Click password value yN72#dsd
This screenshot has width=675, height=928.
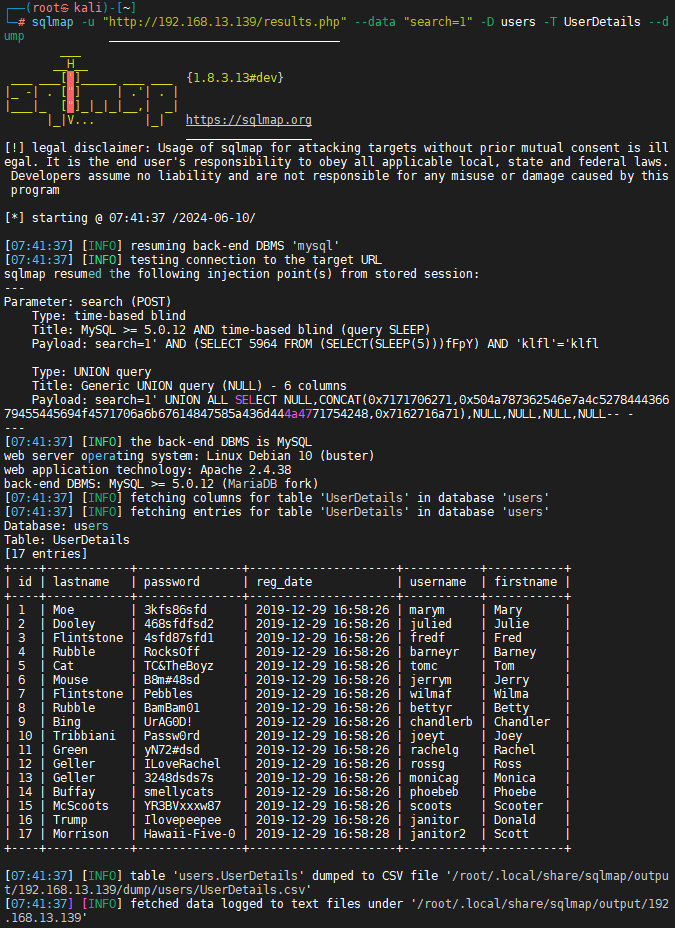pyautogui.click(x=172, y=750)
